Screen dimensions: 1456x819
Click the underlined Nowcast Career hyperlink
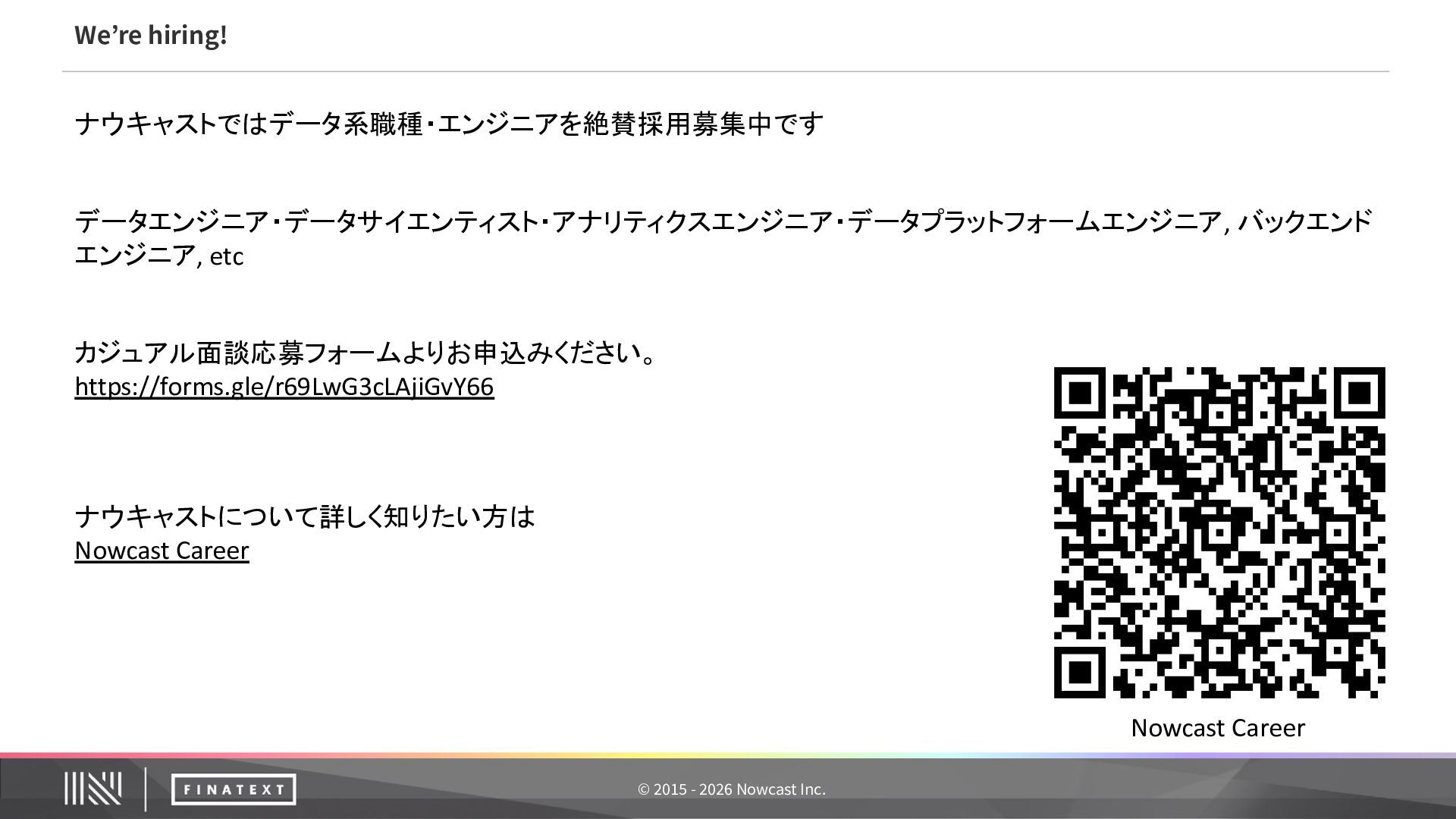click(162, 551)
